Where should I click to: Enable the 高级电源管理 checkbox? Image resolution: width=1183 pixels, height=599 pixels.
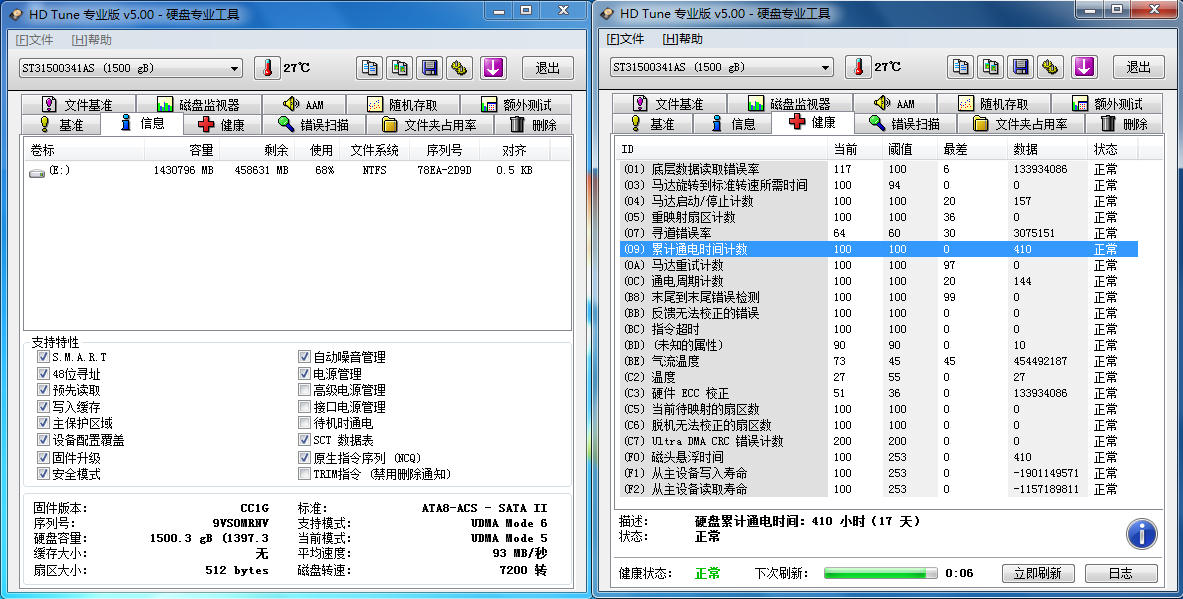click(x=304, y=391)
